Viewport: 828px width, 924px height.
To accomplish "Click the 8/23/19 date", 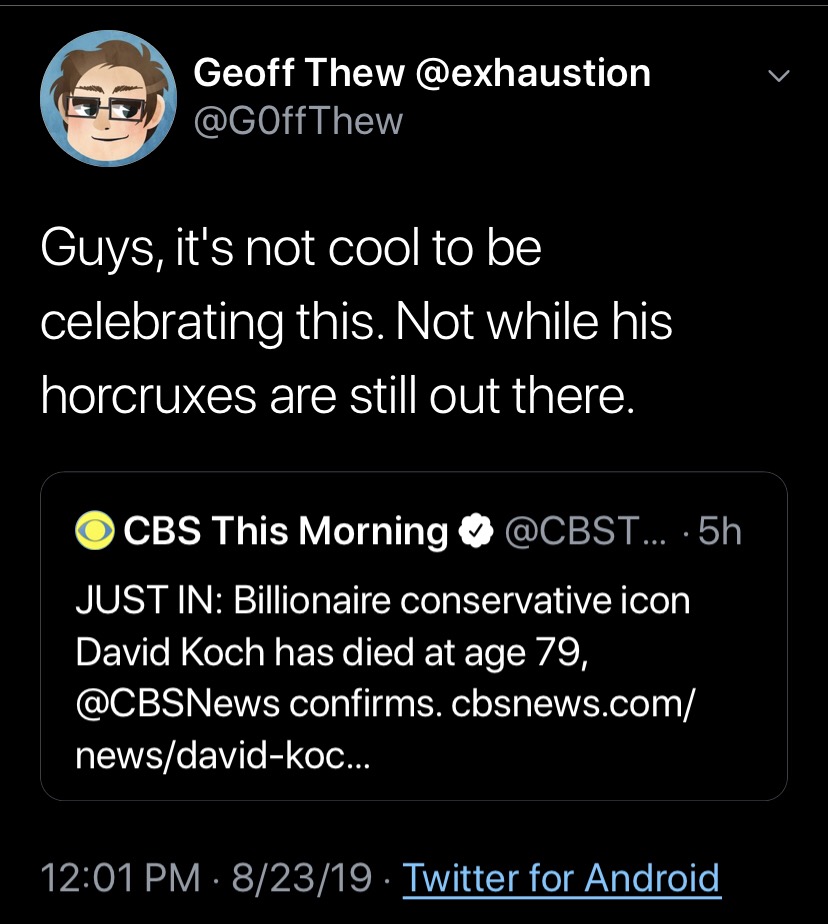I will [302, 877].
